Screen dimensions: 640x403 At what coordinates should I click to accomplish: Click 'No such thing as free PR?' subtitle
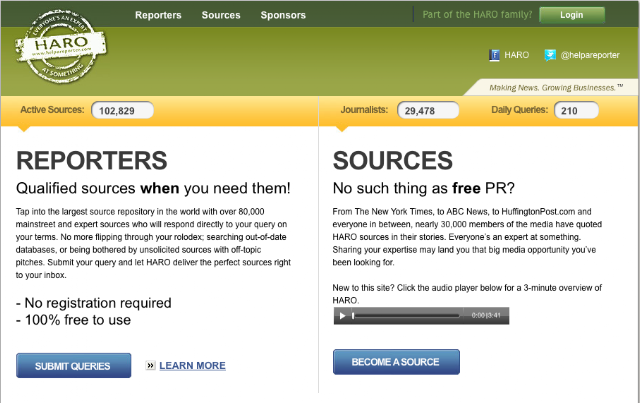point(424,188)
